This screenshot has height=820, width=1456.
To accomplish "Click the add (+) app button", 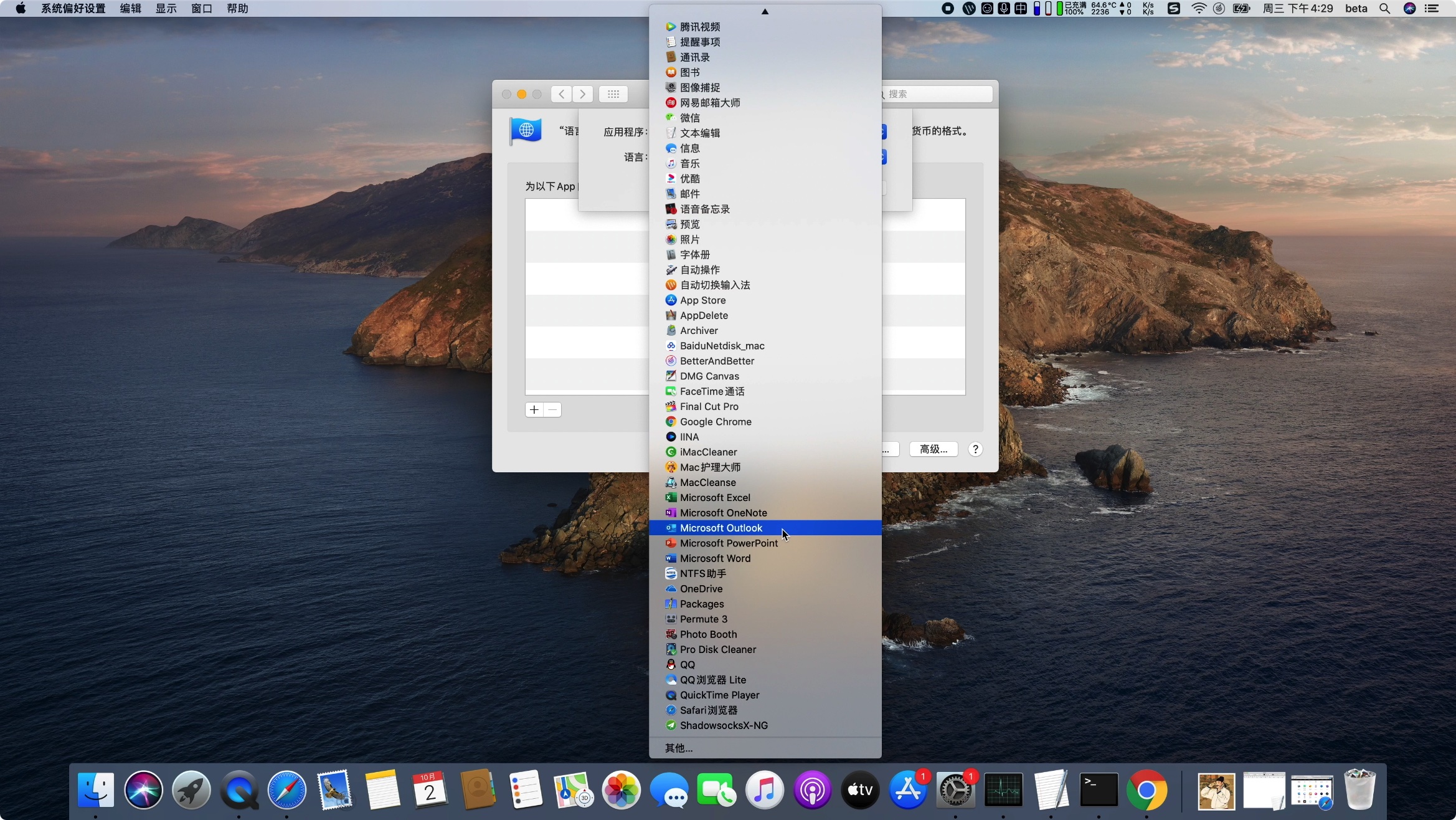I will tap(534, 409).
